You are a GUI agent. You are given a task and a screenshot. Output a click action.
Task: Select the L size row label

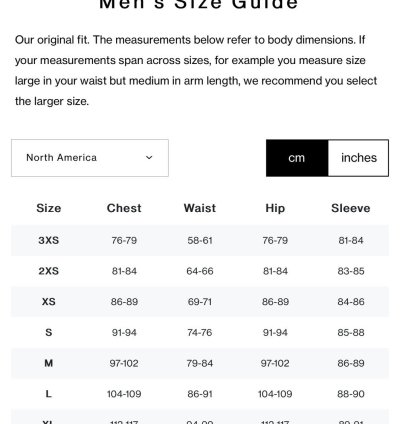coord(49,394)
